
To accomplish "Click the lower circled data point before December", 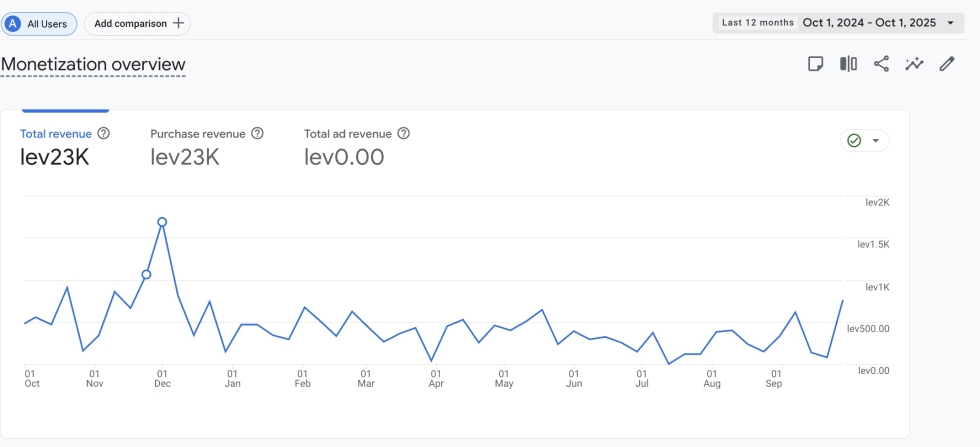I will pyautogui.click(x=146, y=274).
